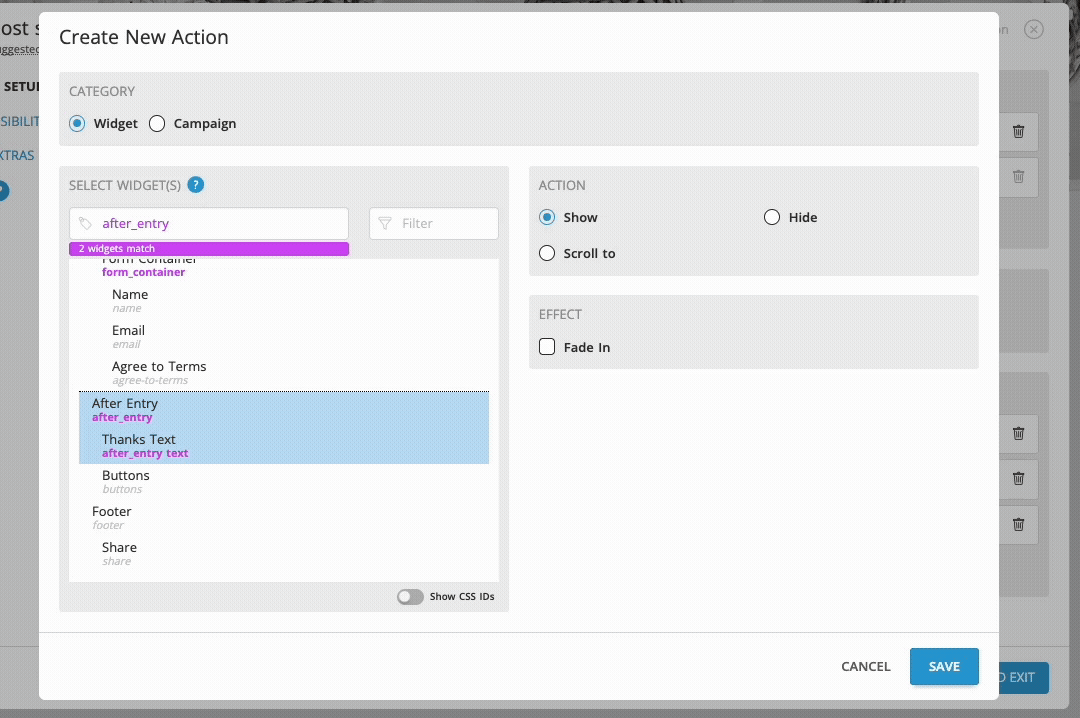Toggle the Show CSS IDs switch
The width and height of the screenshot is (1080, 718).
[x=410, y=596]
